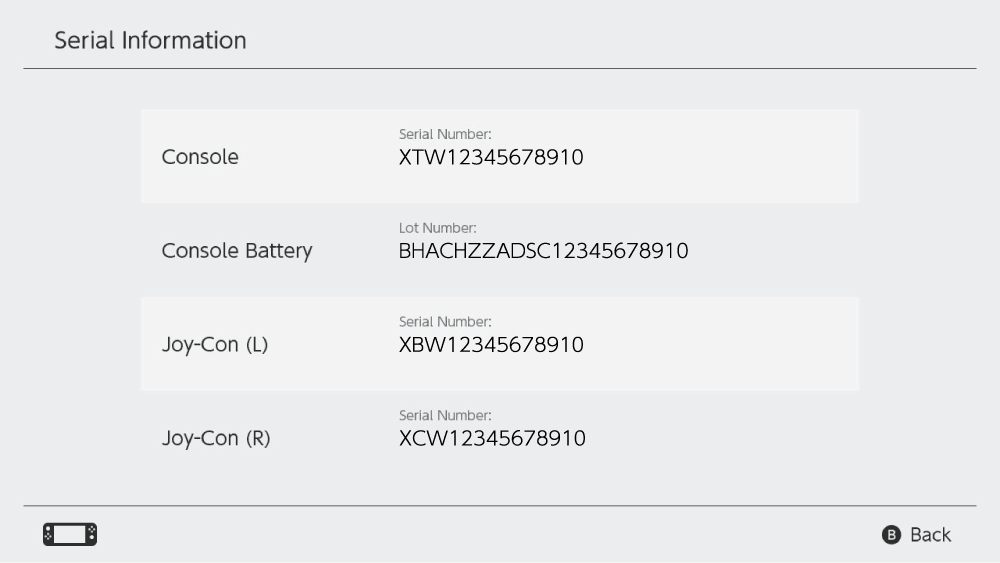
Task: Click the Serial Number caption for Joy-Con (R)
Action: [445, 415]
